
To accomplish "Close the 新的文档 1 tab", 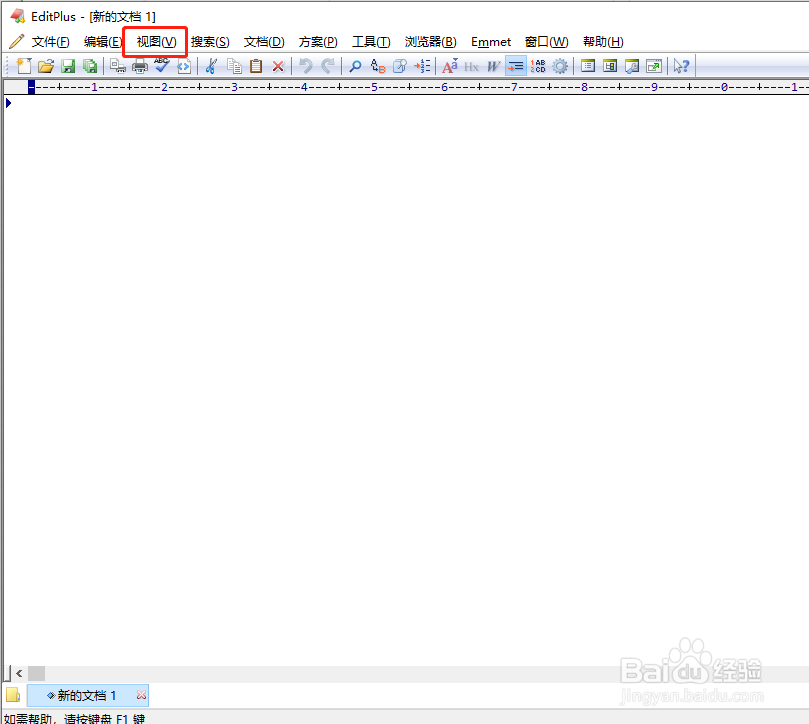I will click(x=139, y=695).
